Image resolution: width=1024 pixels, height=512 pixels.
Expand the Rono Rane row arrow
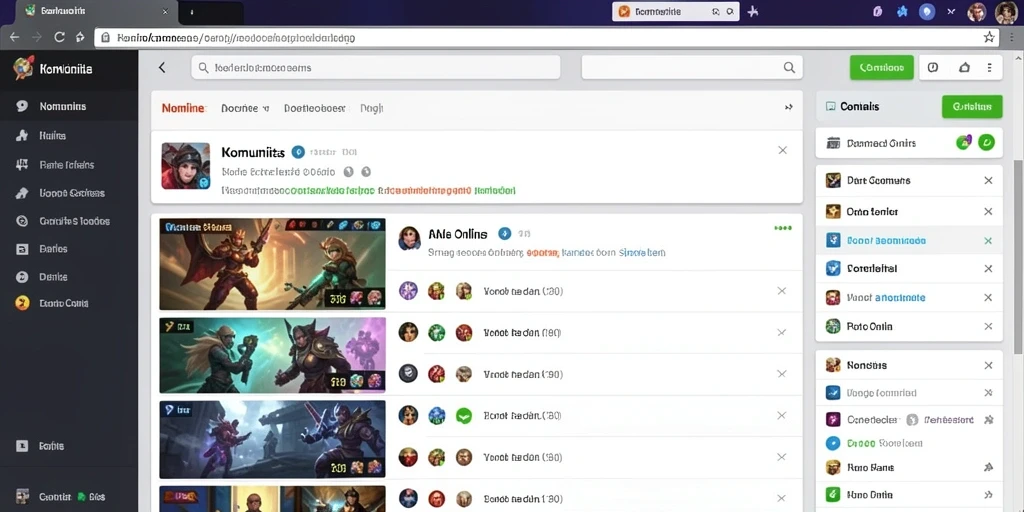click(x=988, y=468)
